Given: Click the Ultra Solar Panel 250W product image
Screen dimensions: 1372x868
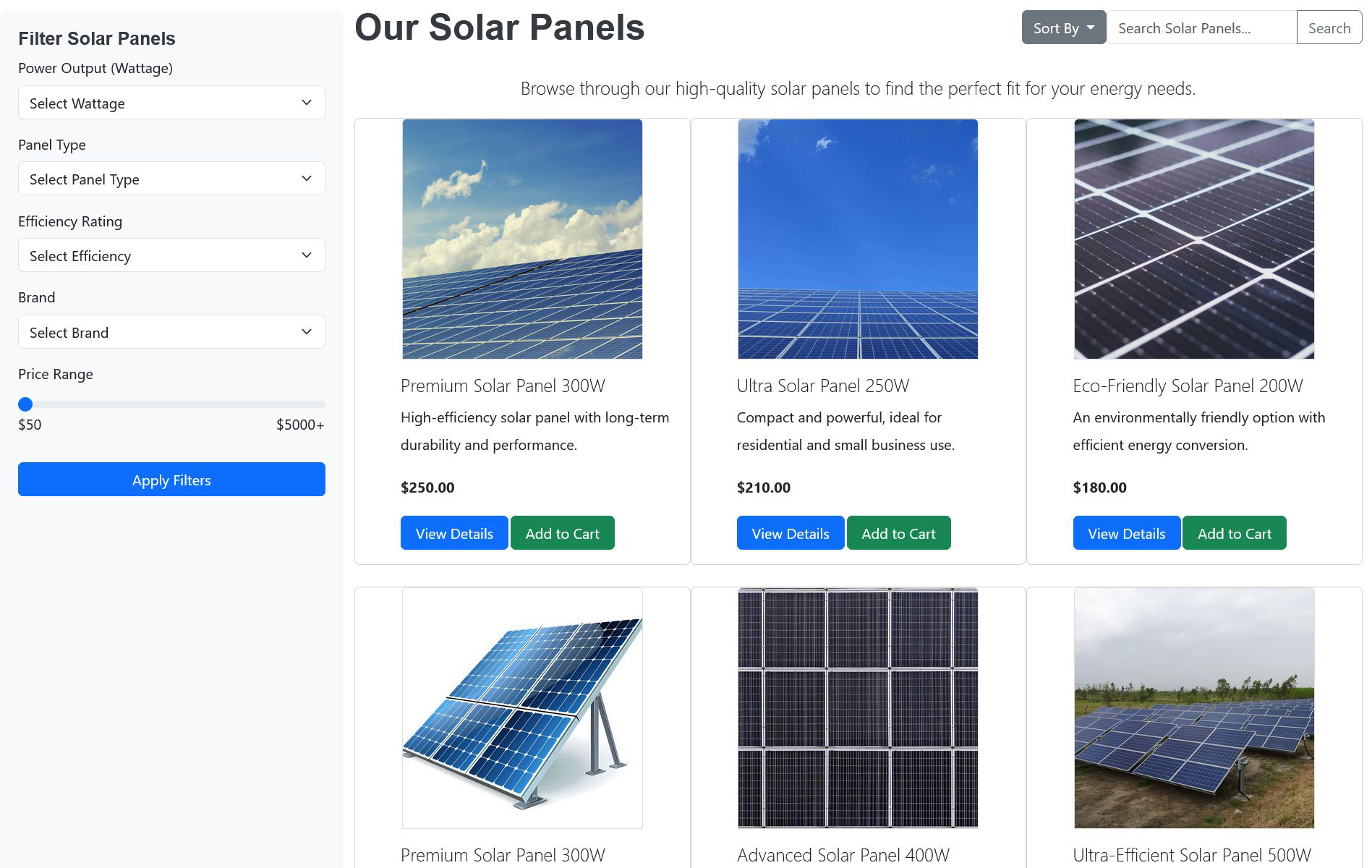Looking at the screenshot, I should click(858, 239).
